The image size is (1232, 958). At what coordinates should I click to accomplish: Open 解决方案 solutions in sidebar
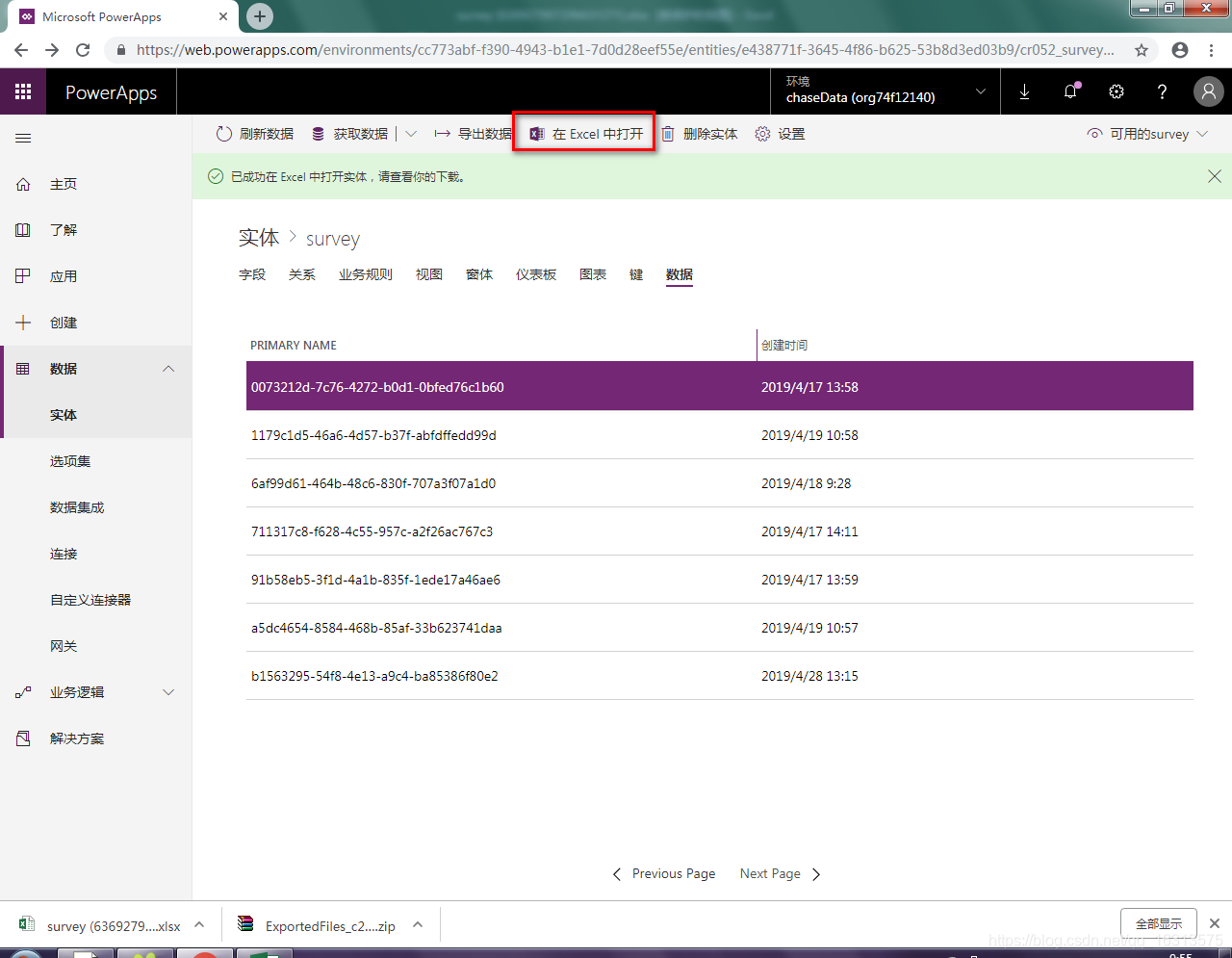[x=77, y=738]
